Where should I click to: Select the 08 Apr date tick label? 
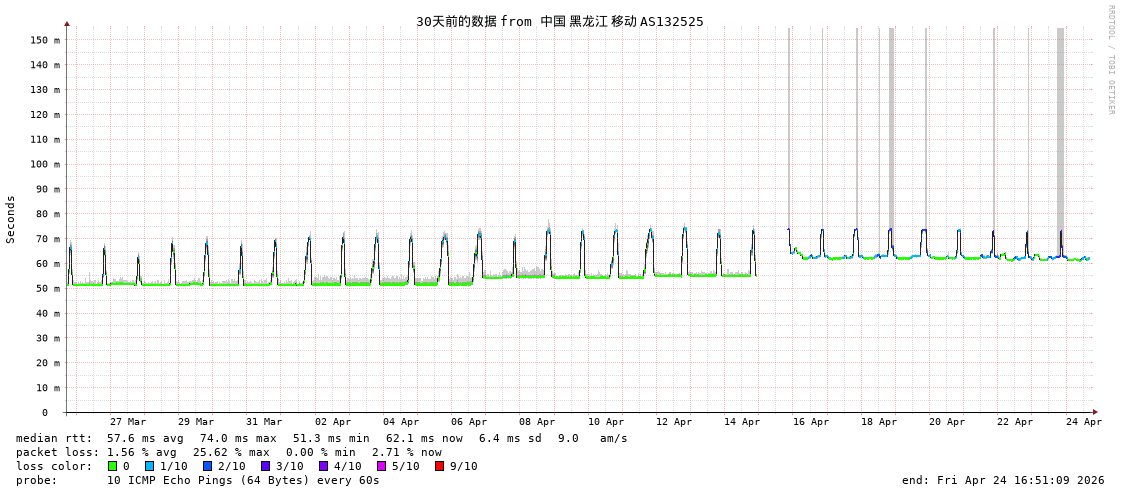point(537,422)
